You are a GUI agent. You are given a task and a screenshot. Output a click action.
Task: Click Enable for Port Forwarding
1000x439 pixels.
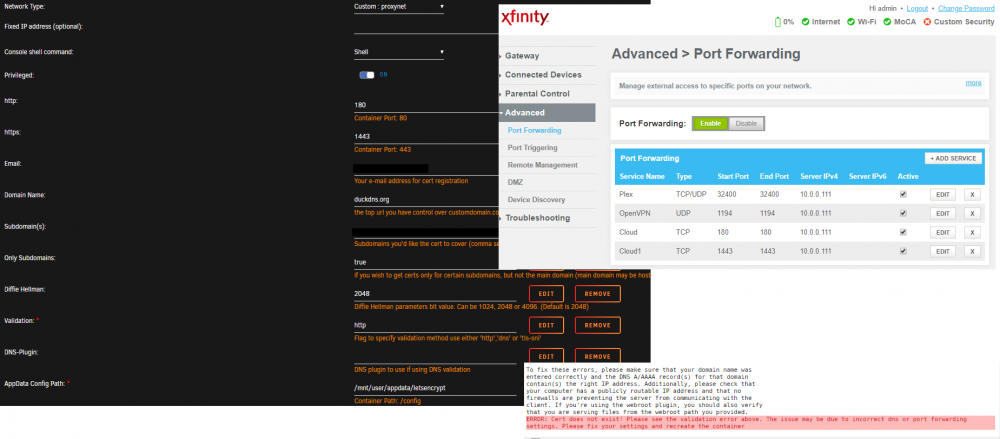(x=710, y=123)
